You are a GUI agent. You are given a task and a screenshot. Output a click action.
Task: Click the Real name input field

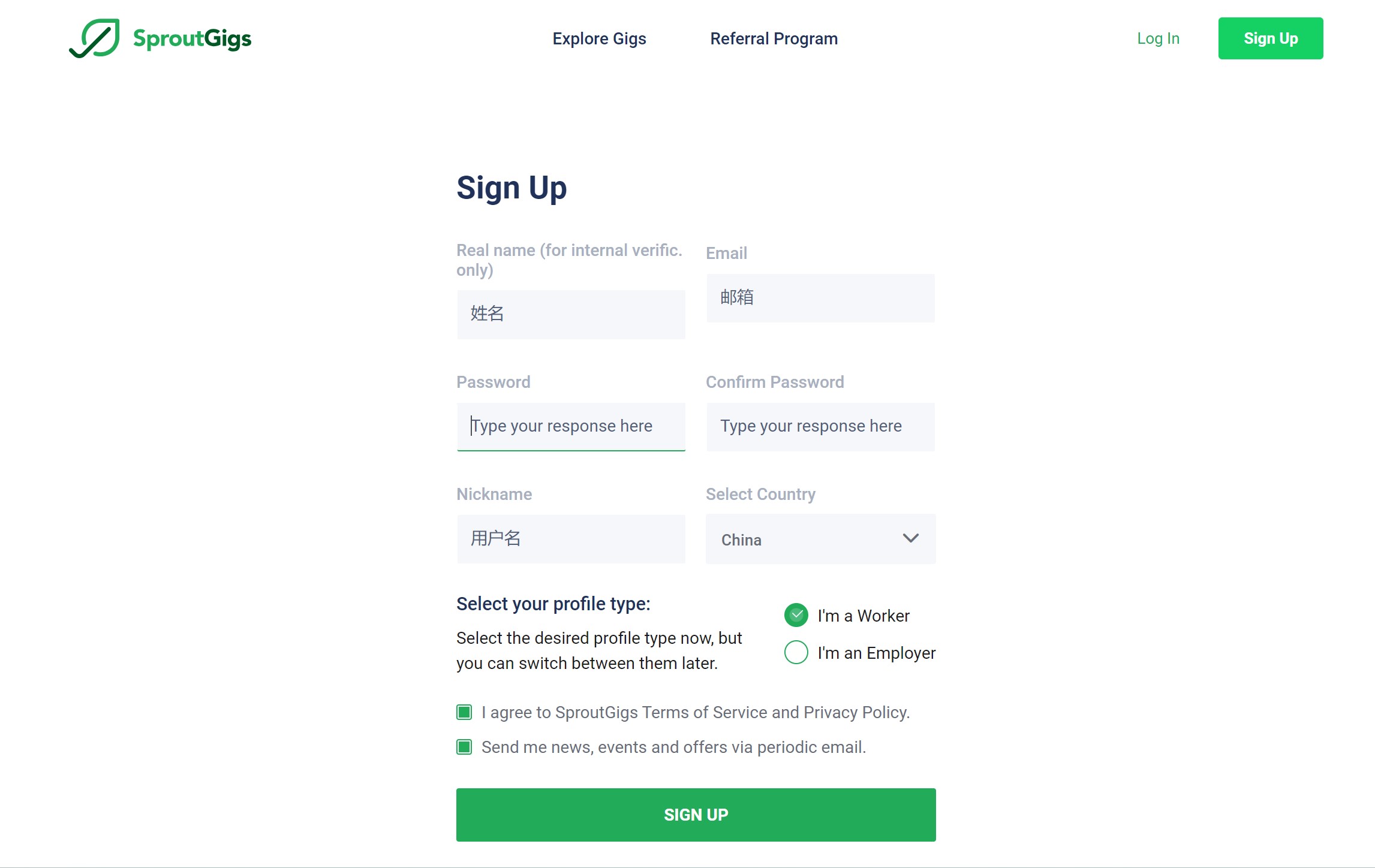pos(570,314)
